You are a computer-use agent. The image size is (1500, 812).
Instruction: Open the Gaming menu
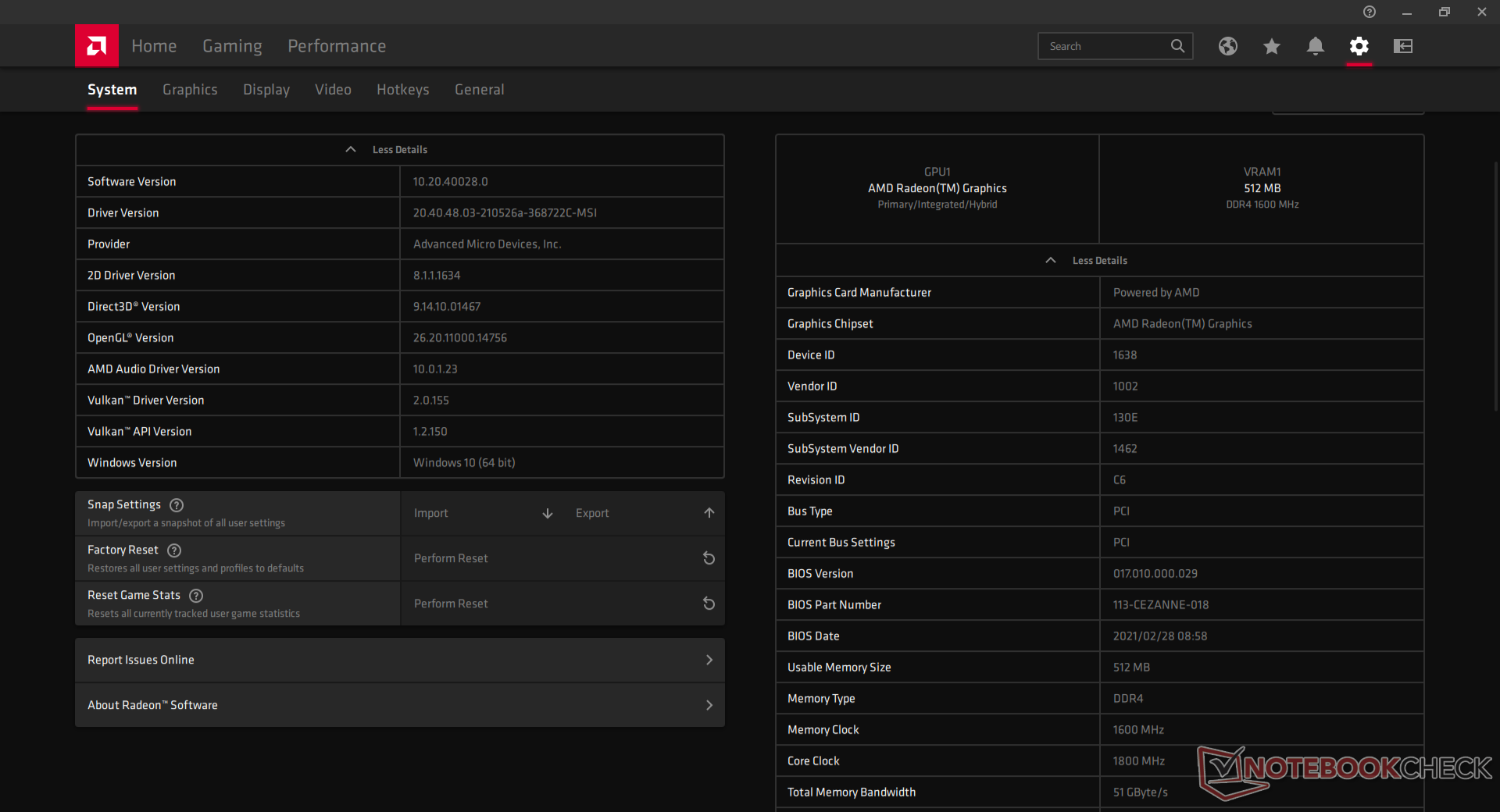[232, 46]
